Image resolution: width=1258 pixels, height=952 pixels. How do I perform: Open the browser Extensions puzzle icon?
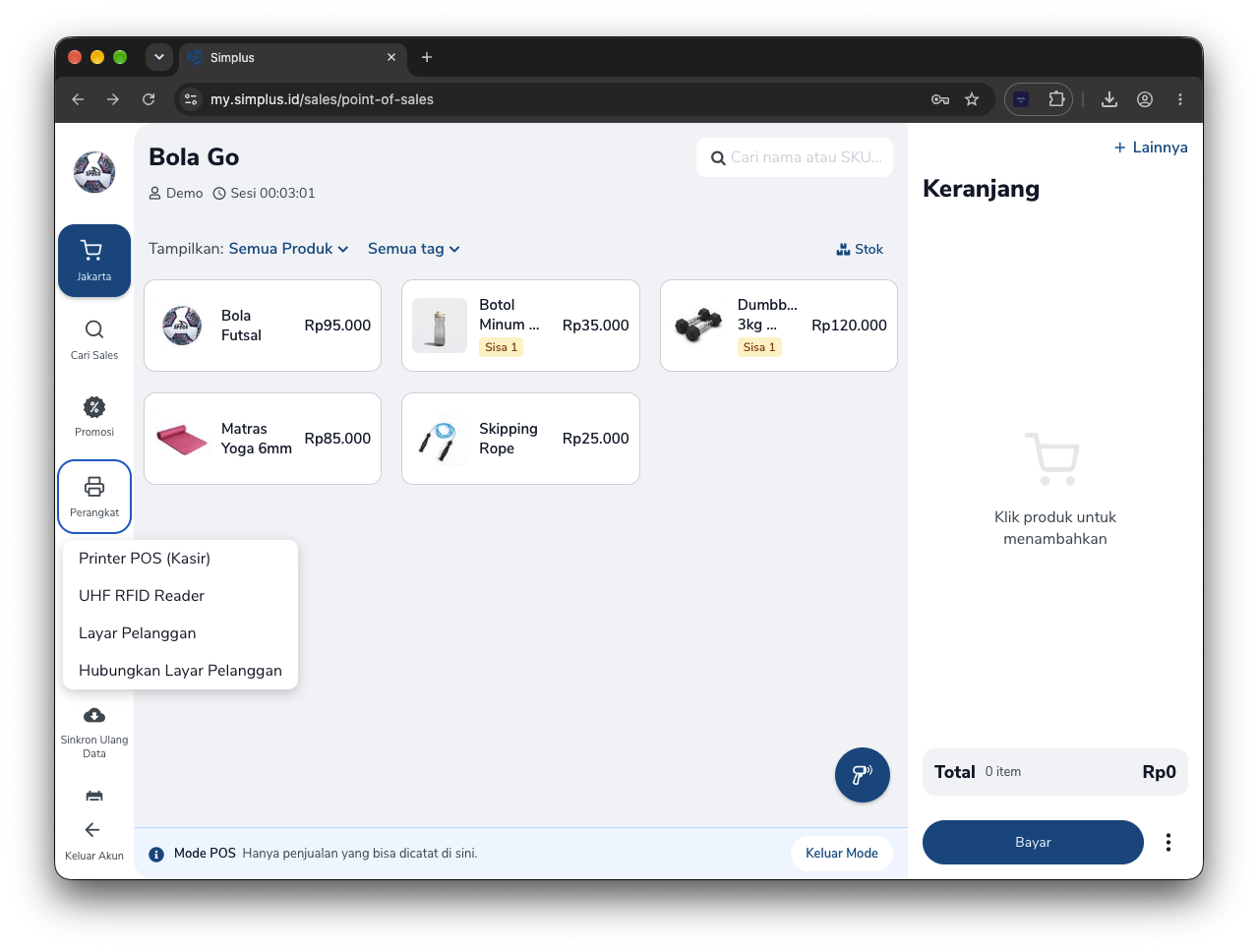click(x=1056, y=99)
